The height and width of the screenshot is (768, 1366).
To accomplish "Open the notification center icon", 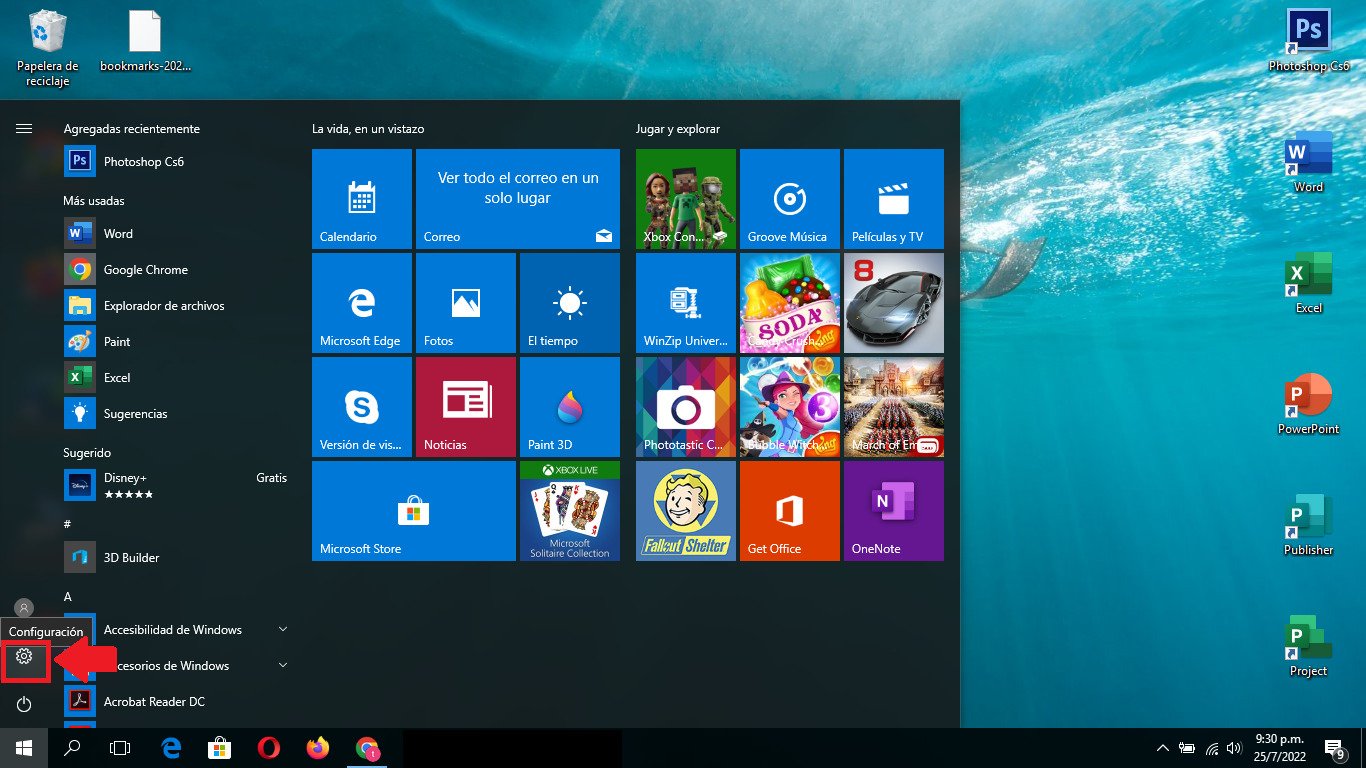I will click(x=1334, y=748).
